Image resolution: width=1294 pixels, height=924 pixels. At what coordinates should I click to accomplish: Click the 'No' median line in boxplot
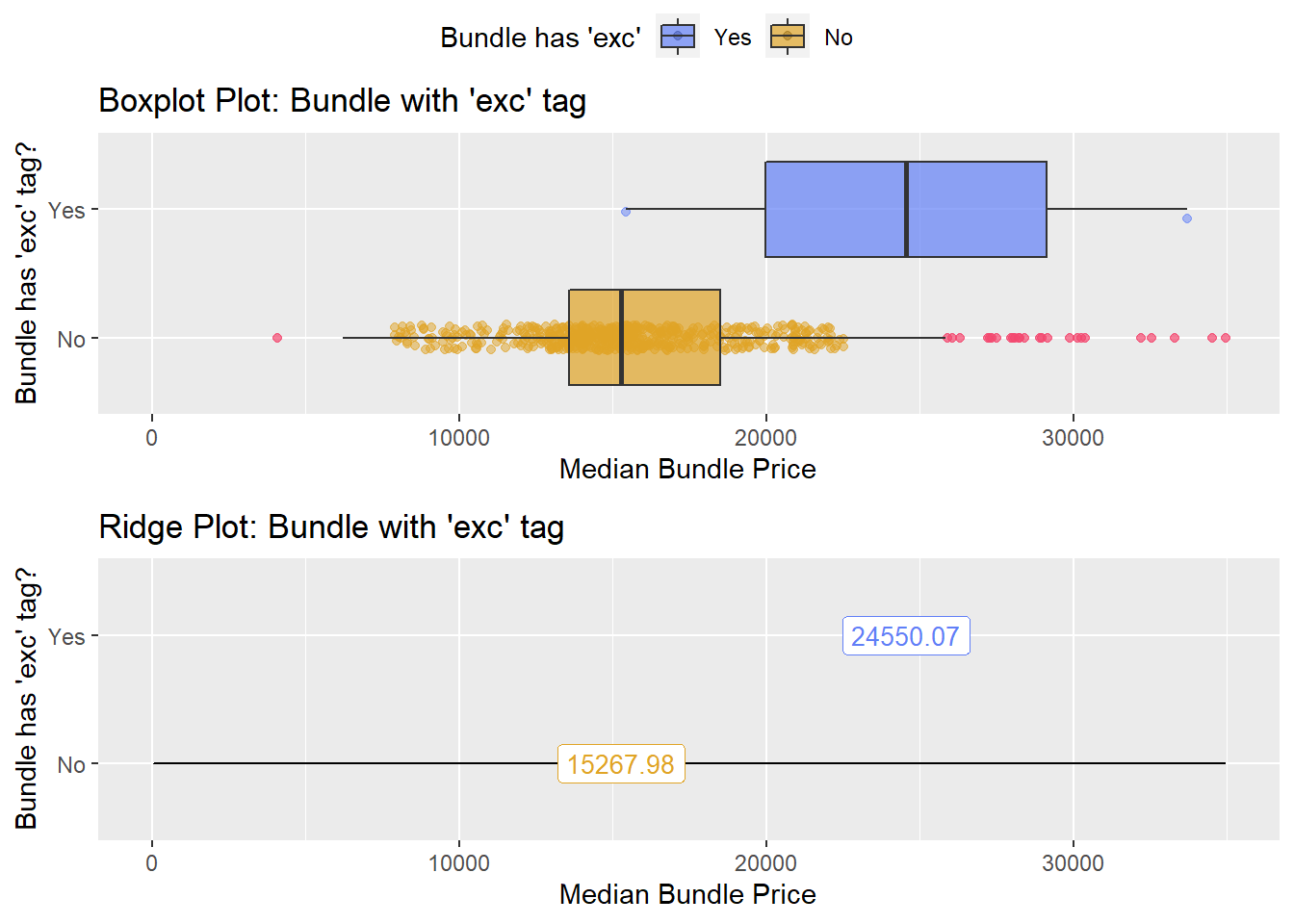(x=621, y=337)
